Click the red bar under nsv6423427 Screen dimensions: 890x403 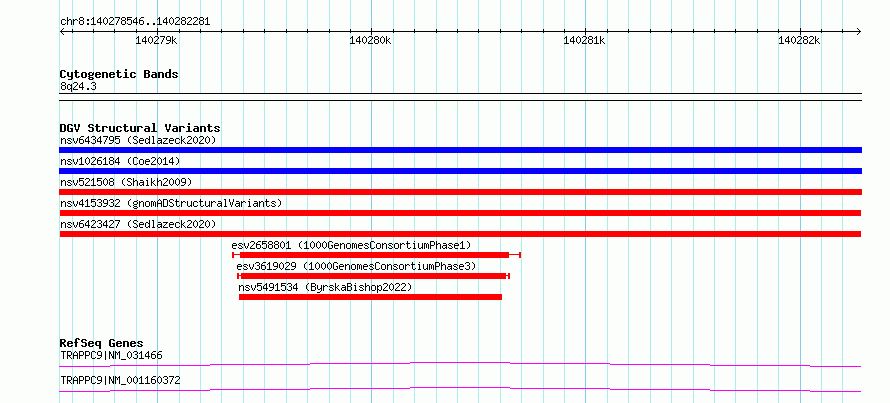(x=460, y=234)
